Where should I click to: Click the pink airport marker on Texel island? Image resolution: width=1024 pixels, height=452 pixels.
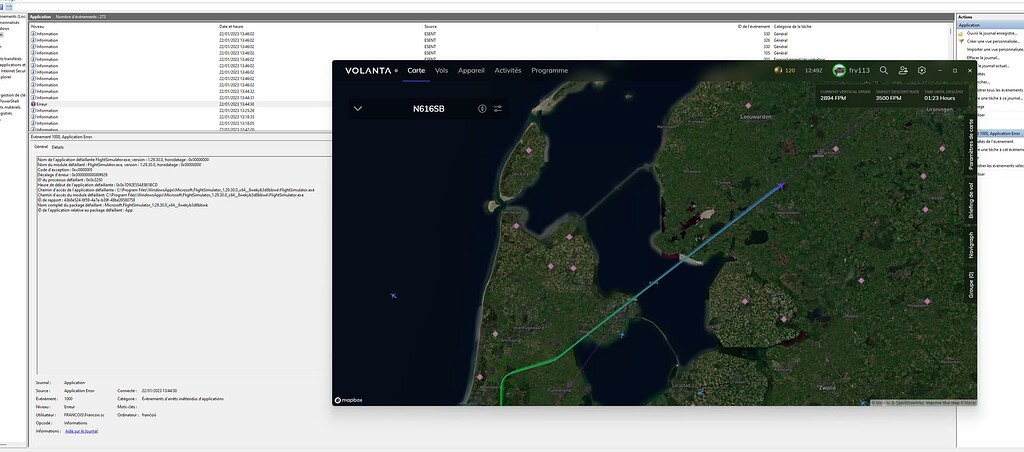click(529, 151)
